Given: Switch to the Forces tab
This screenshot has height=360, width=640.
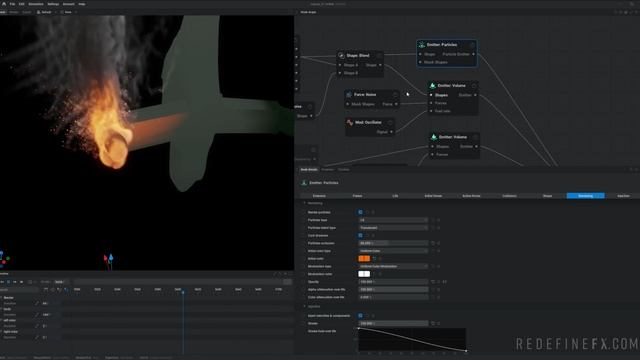Looking at the screenshot, I should click(357, 196).
